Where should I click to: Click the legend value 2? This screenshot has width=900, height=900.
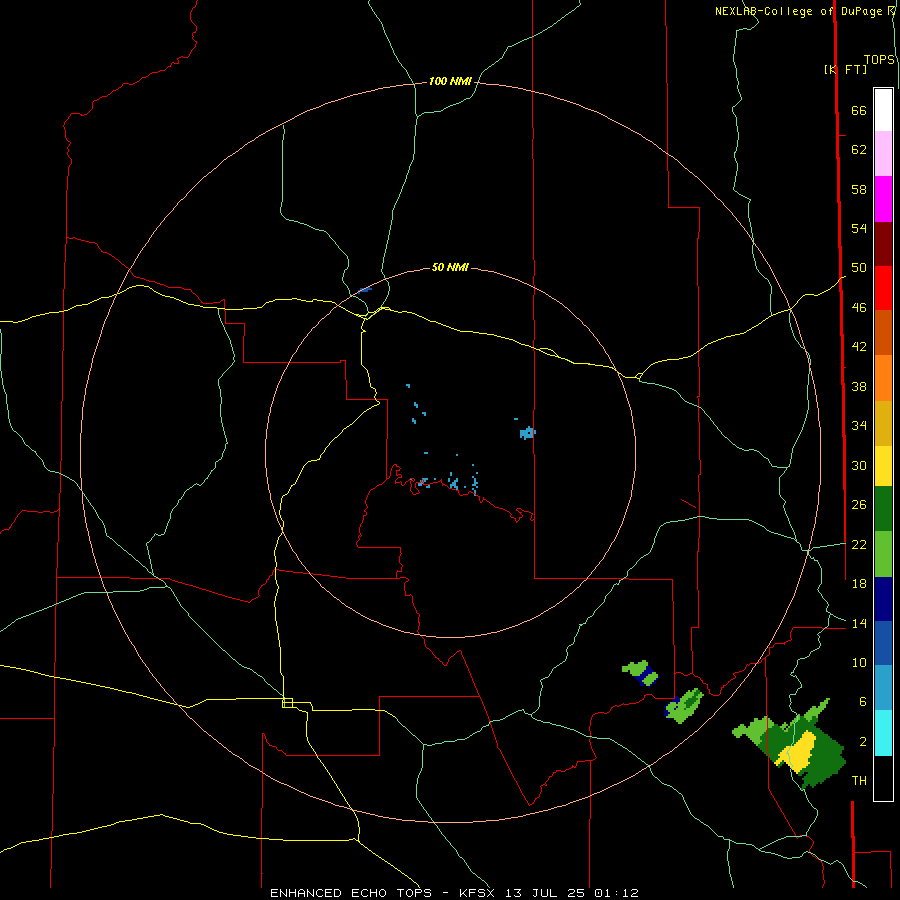click(862, 742)
